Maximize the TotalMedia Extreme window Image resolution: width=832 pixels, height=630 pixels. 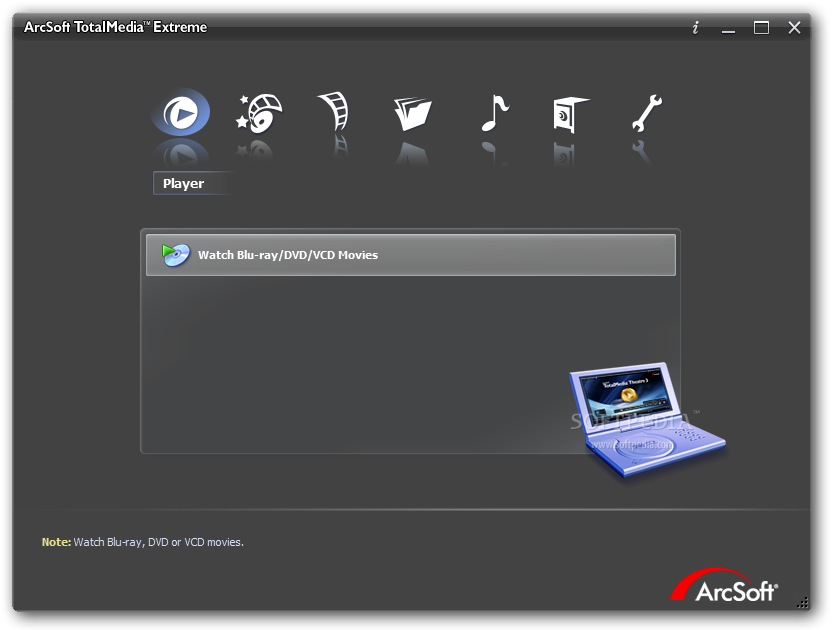[761, 28]
